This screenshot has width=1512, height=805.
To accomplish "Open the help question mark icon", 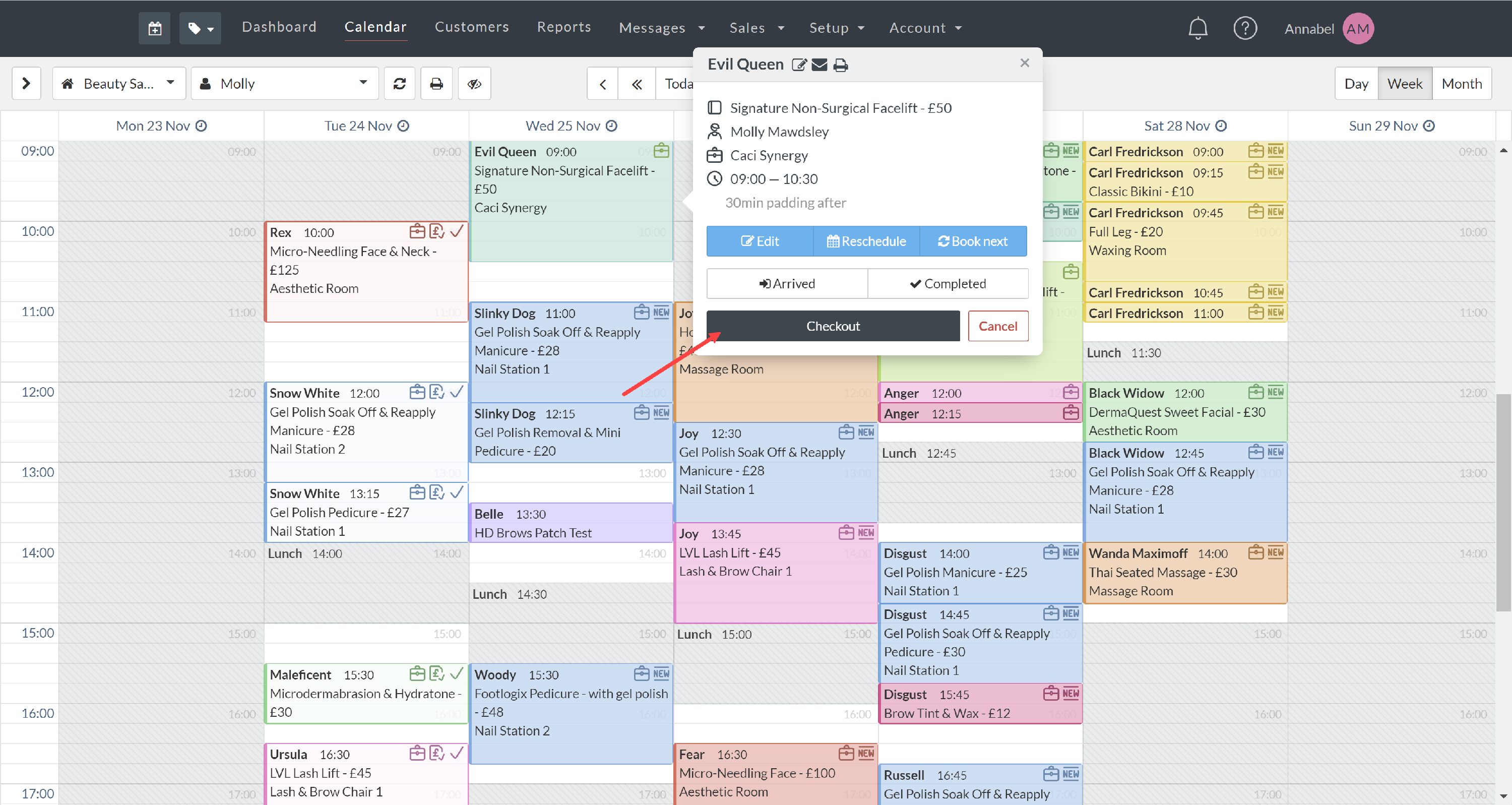I will pos(1244,28).
